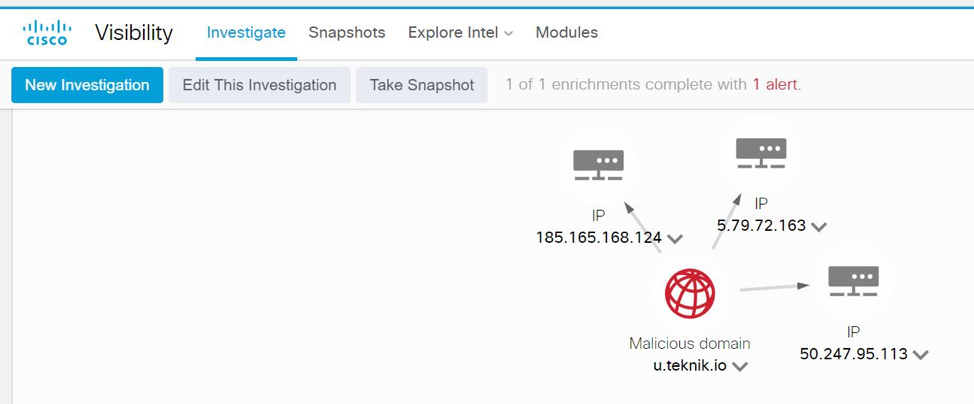Screen dimensions: 974x404
Task: Expand dropdown next to 185.165.168.124
Action: click(x=675, y=239)
